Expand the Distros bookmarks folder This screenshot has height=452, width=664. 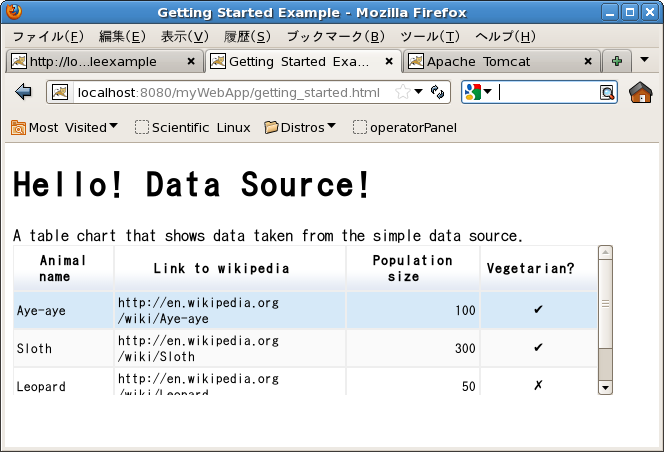point(332,126)
